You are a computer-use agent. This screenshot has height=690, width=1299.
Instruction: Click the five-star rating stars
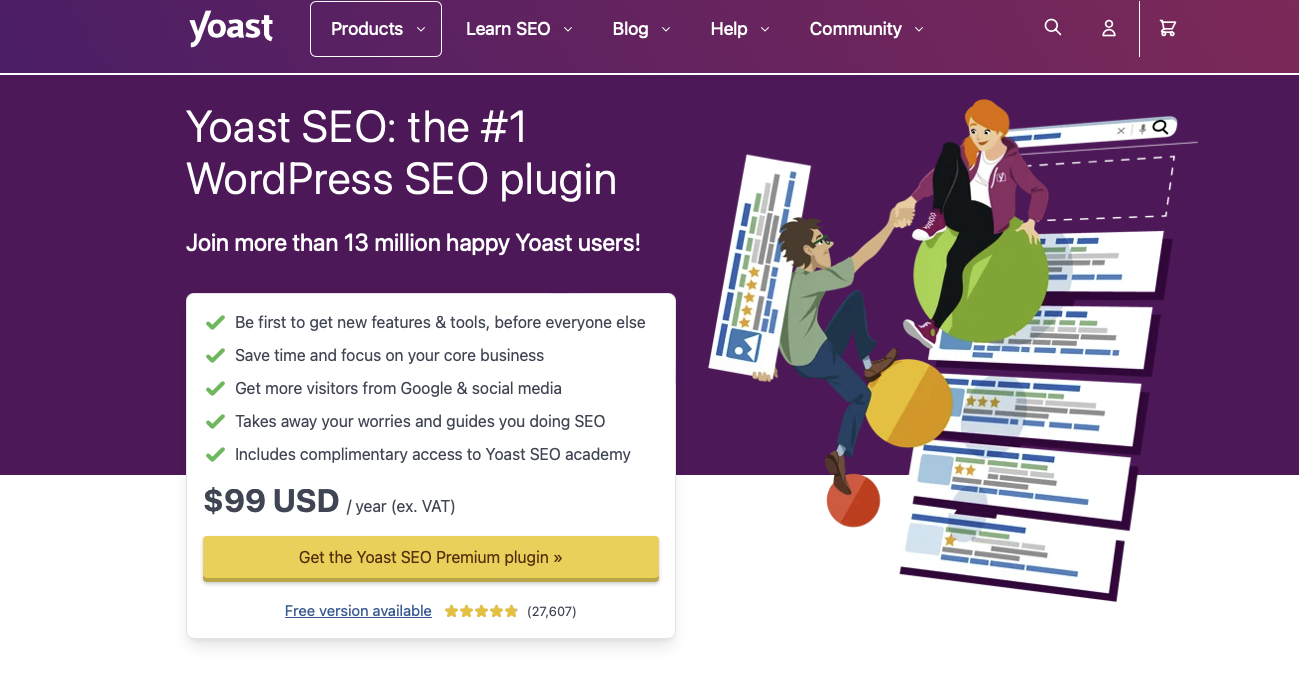[481, 611]
